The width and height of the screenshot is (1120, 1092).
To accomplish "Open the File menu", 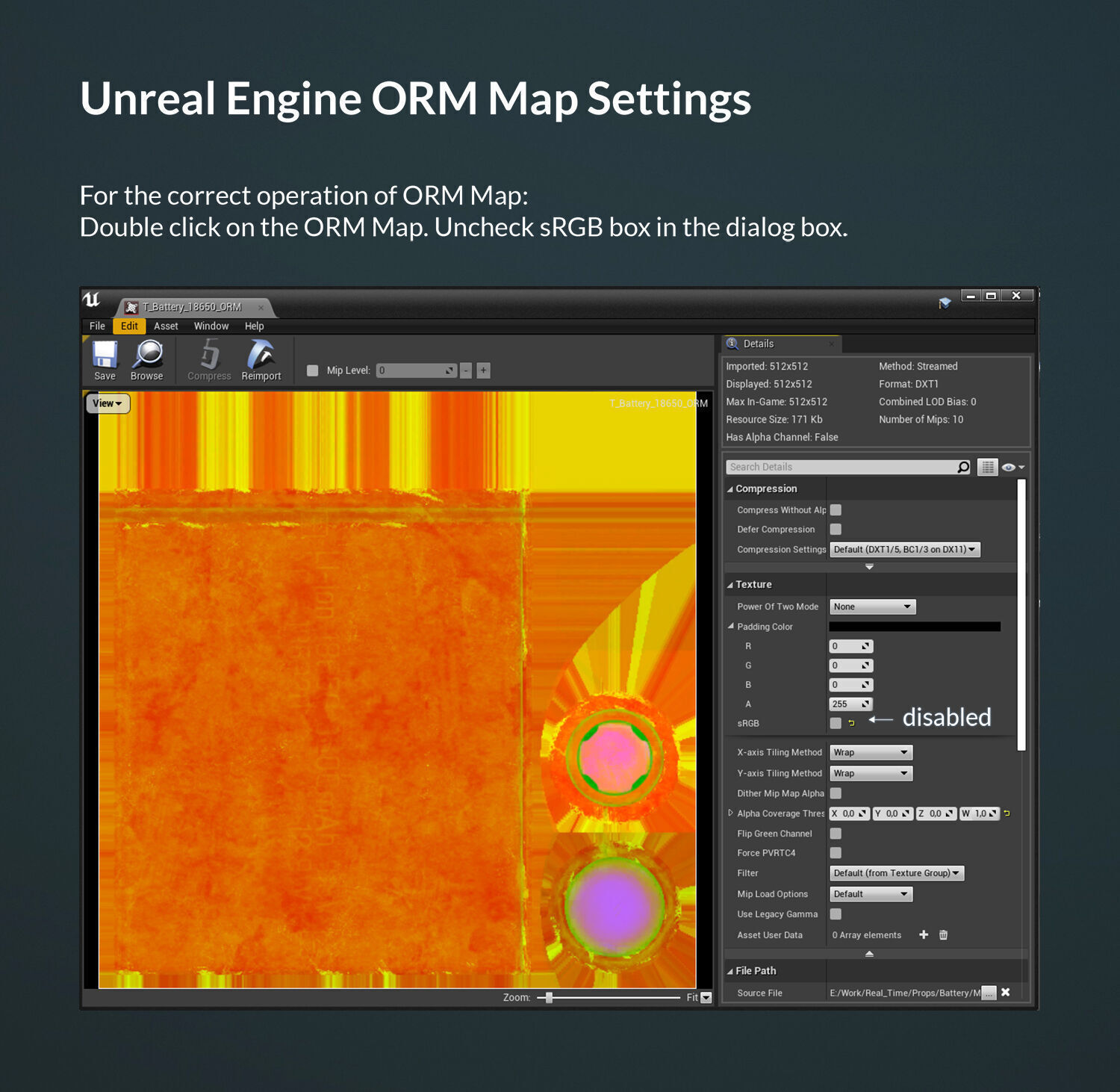I will point(97,326).
